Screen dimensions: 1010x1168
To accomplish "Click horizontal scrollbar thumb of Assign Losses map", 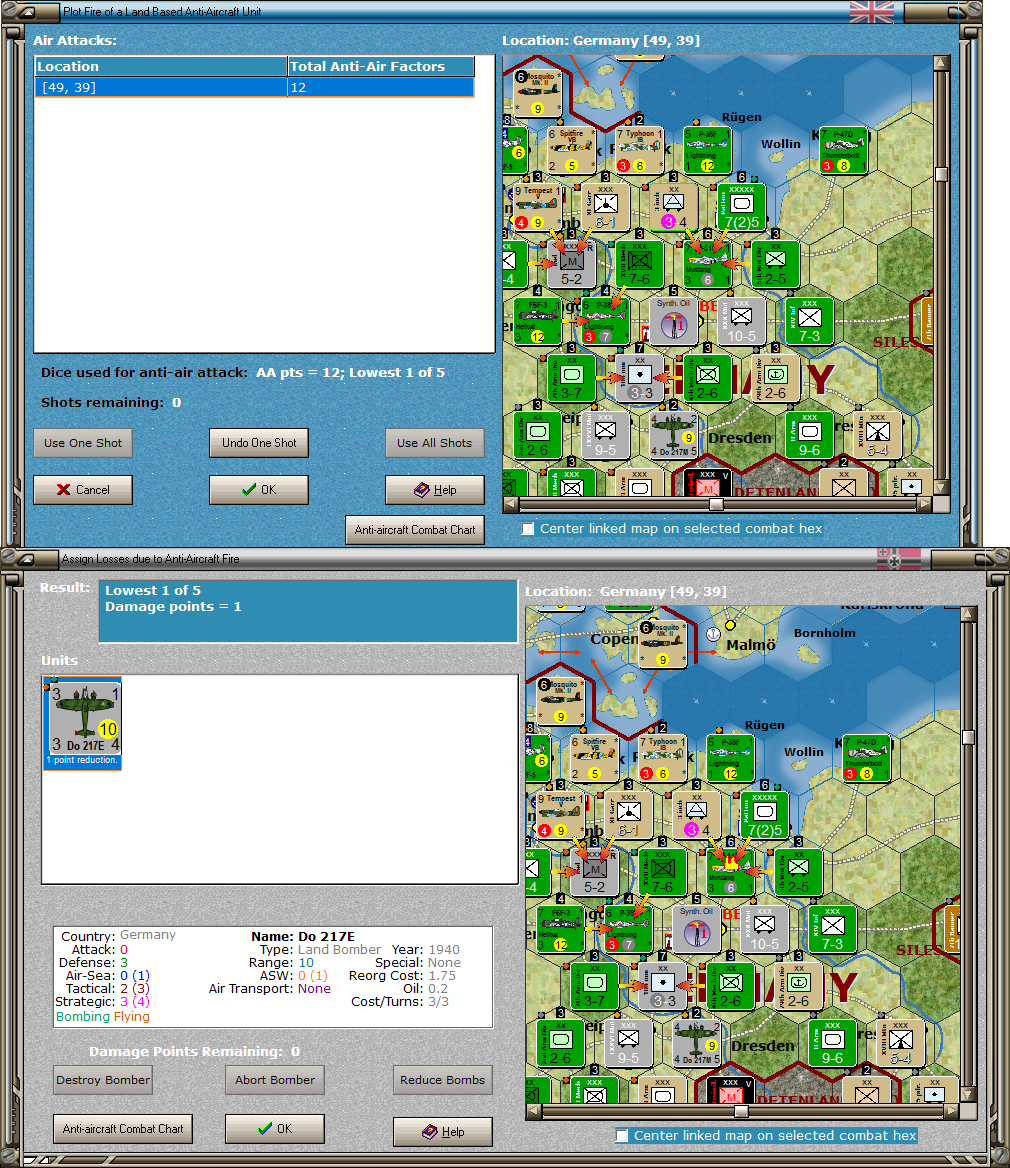I will click(x=741, y=1111).
